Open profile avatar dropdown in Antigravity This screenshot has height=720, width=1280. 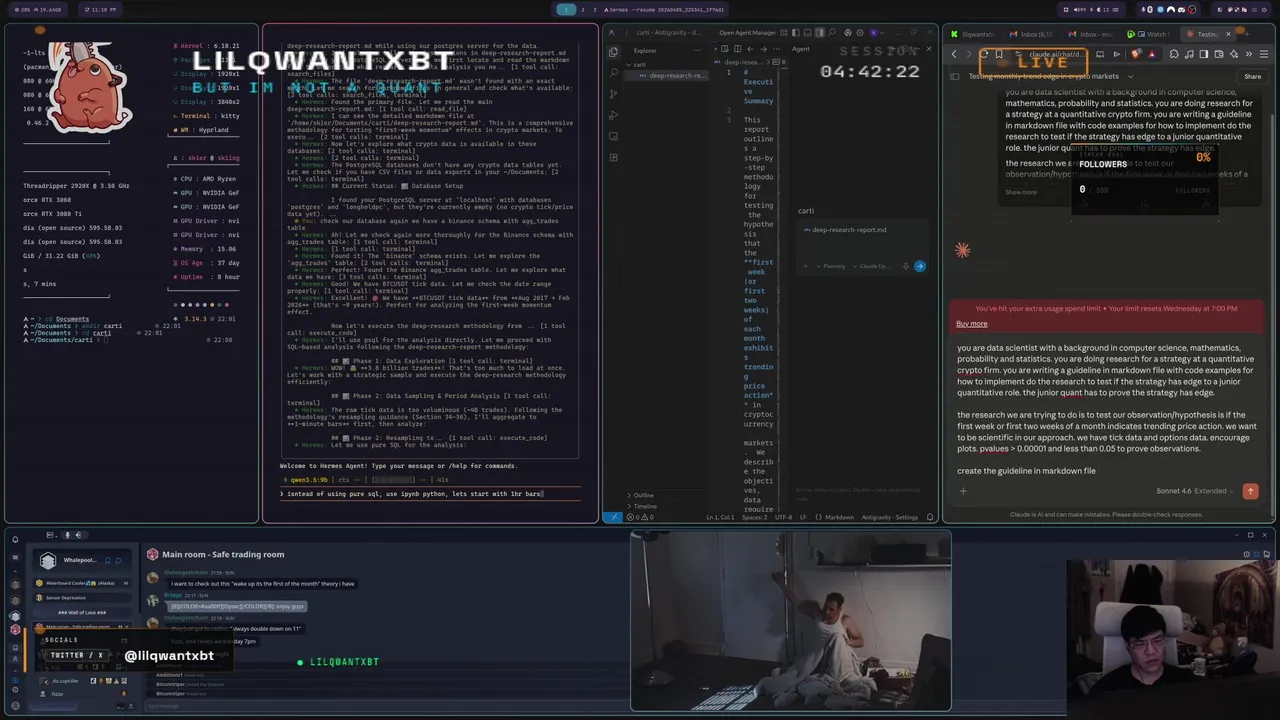pos(877,33)
